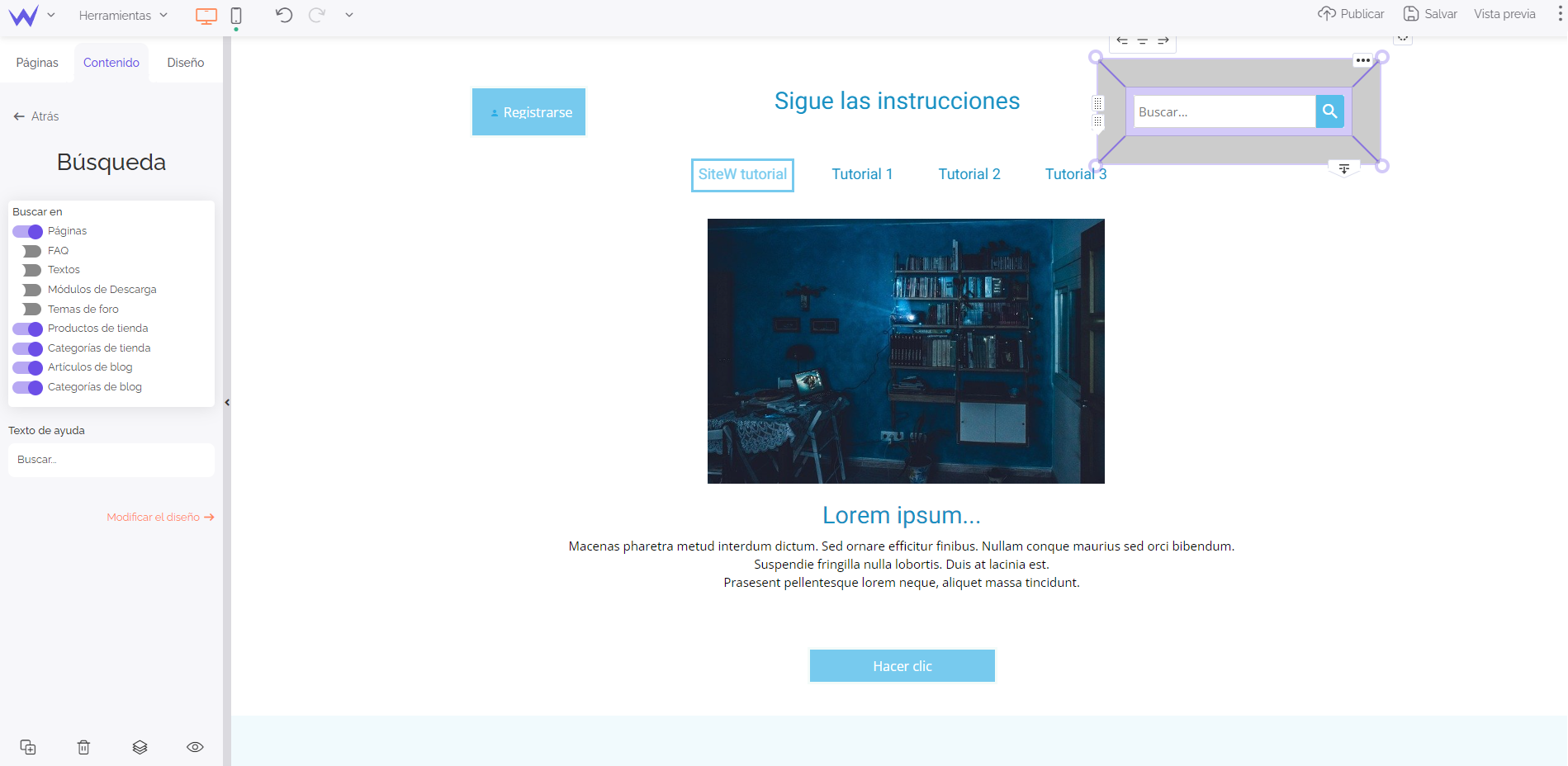Toggle search in Módulos de Descarga
The width and height of the screenshot is (1568, 766).
[x=31, y=290]
